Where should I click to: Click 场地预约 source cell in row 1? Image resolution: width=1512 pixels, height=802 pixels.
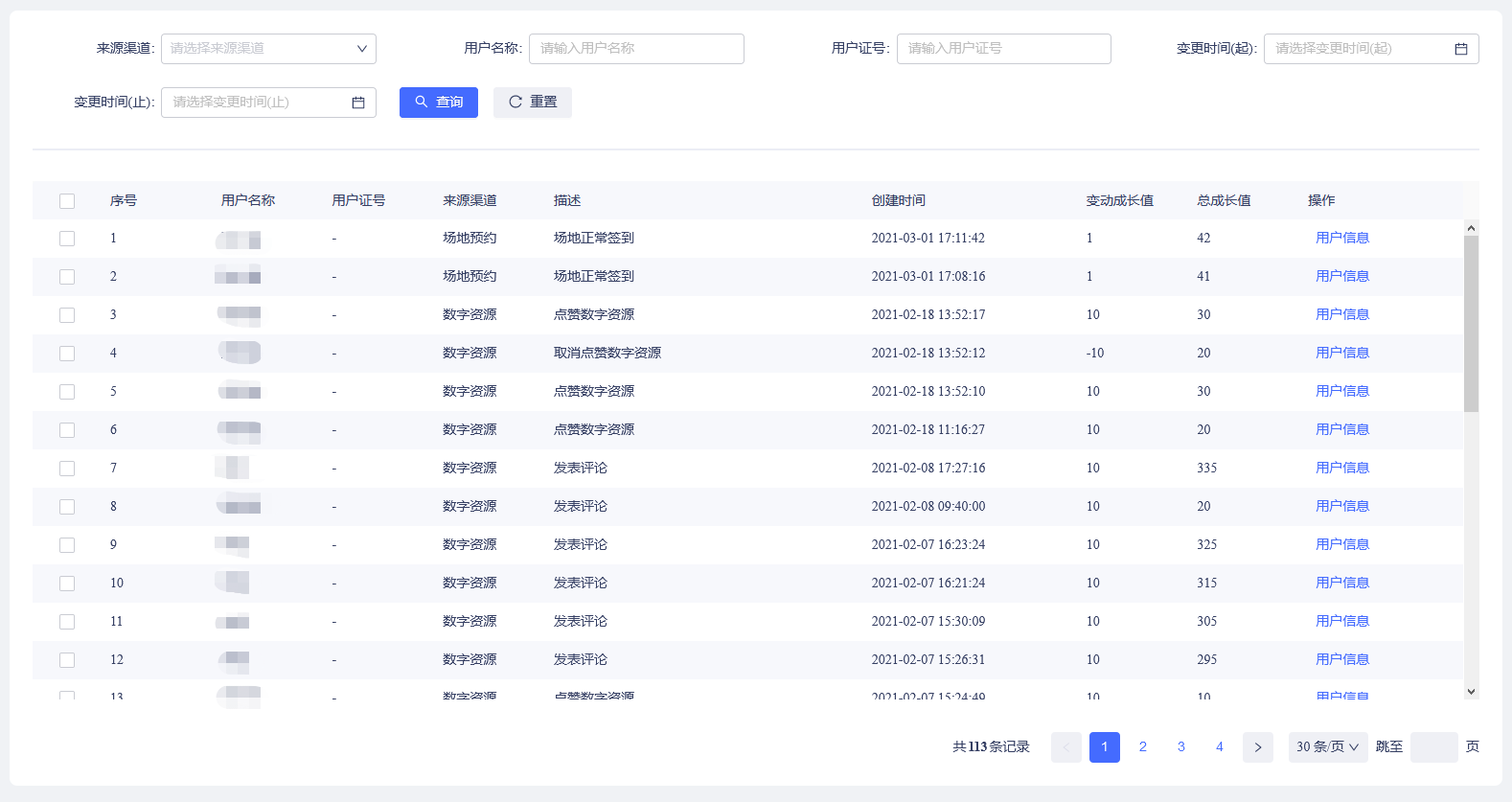click(x=470, y=239)
